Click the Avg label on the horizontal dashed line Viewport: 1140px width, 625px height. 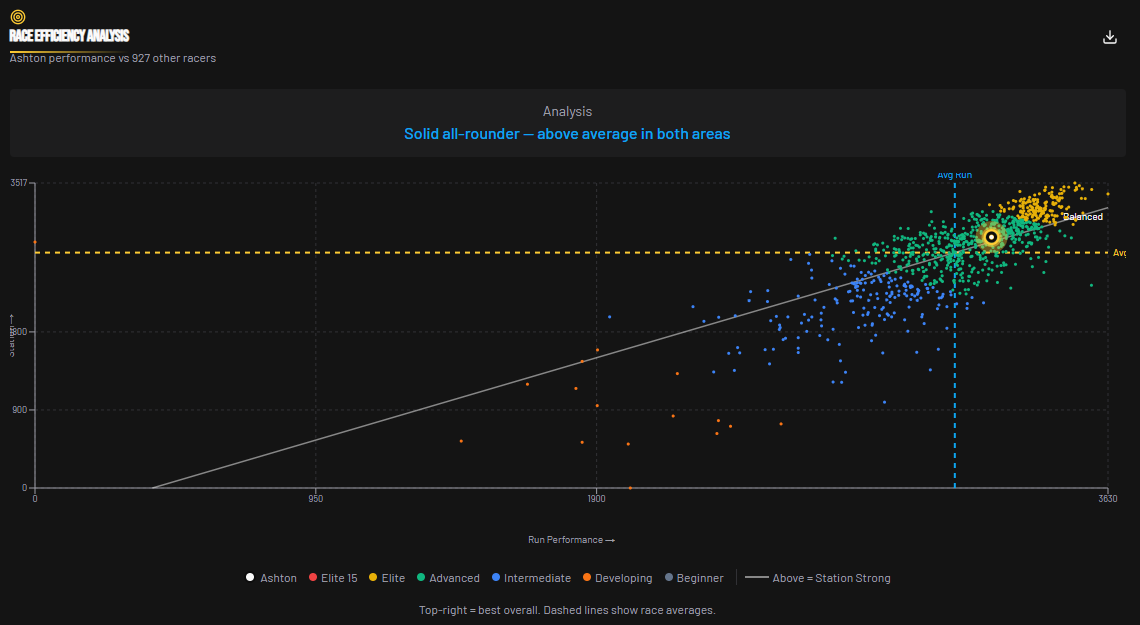coord(1118,252)
